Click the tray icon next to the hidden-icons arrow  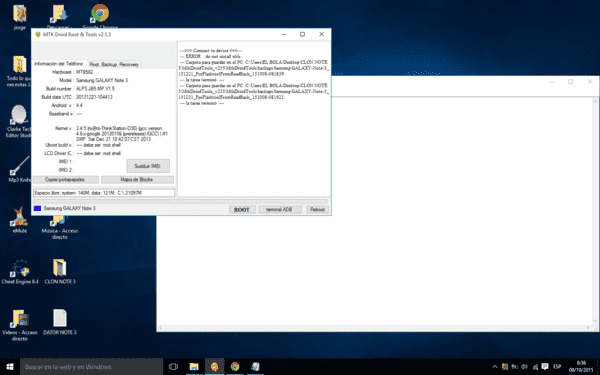click(x=505, y=367)
